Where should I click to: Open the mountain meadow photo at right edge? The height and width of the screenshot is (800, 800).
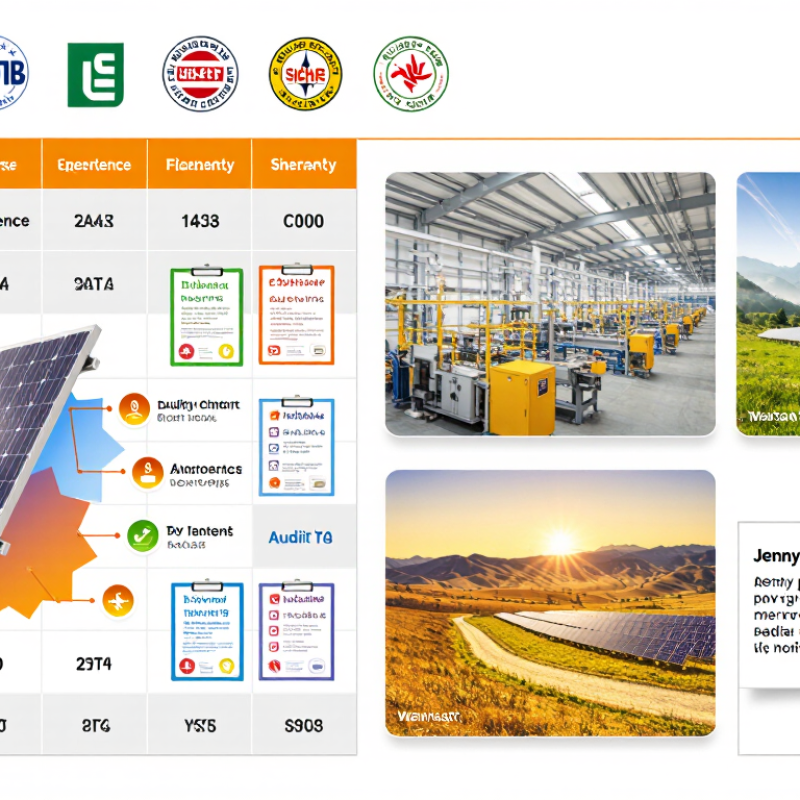(x=768, y=304)
